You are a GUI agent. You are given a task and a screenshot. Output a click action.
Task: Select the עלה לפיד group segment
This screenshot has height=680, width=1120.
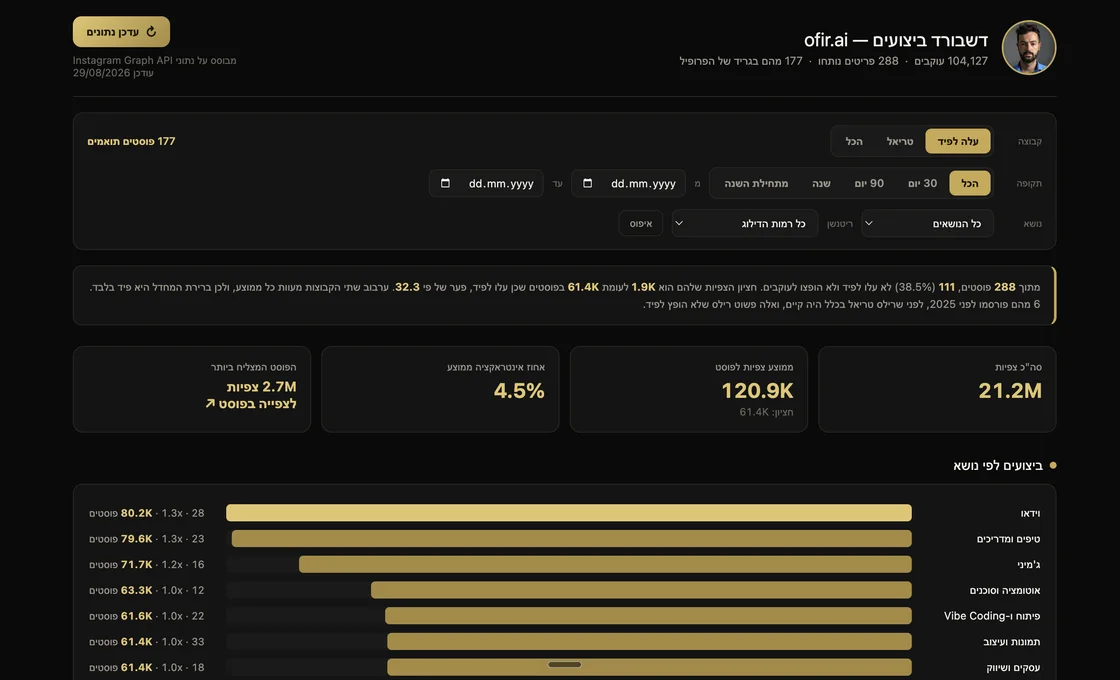(x=958, y=141)
